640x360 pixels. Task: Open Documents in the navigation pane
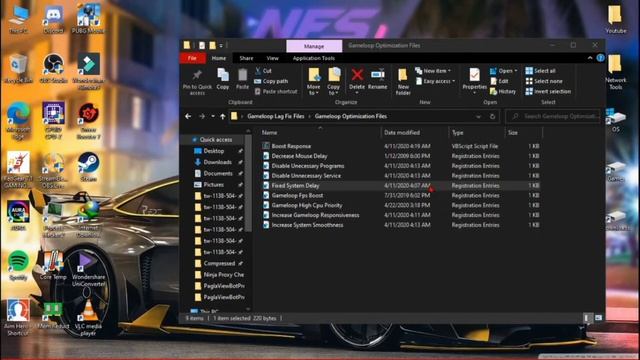pos(218,173)
